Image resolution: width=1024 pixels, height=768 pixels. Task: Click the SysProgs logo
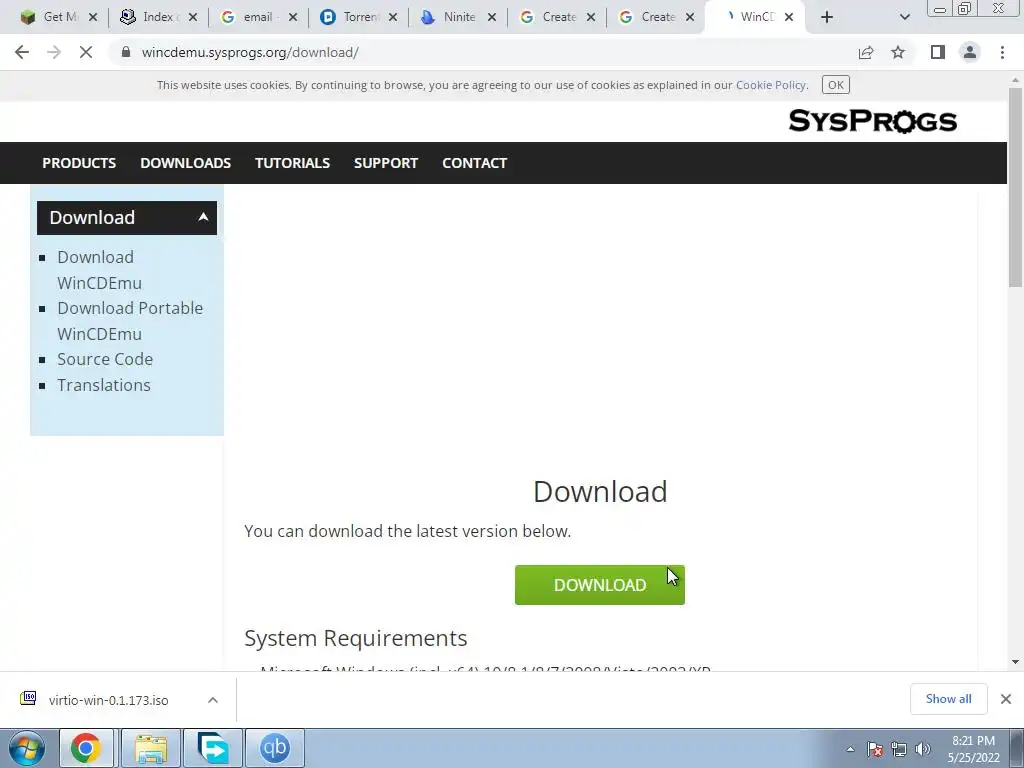[x=872, y=121]
